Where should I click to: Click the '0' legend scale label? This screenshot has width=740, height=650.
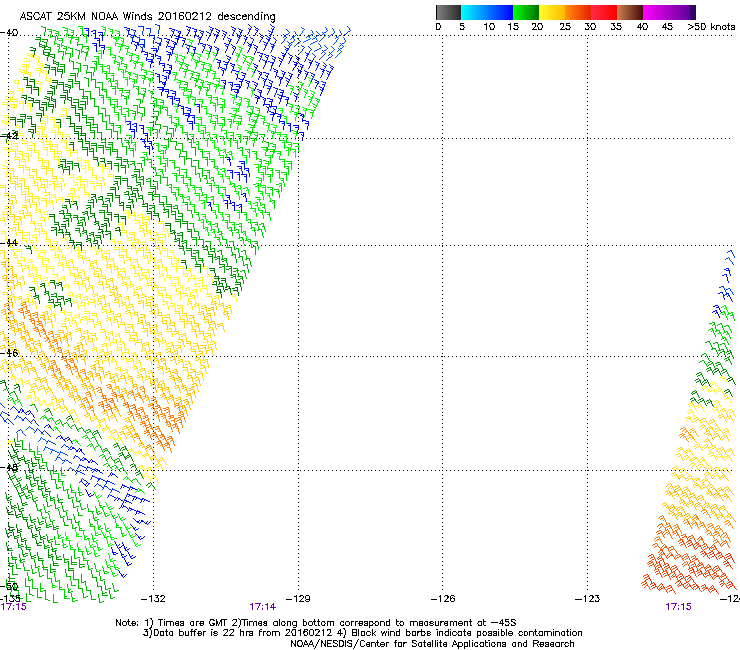tap(438, 27)
